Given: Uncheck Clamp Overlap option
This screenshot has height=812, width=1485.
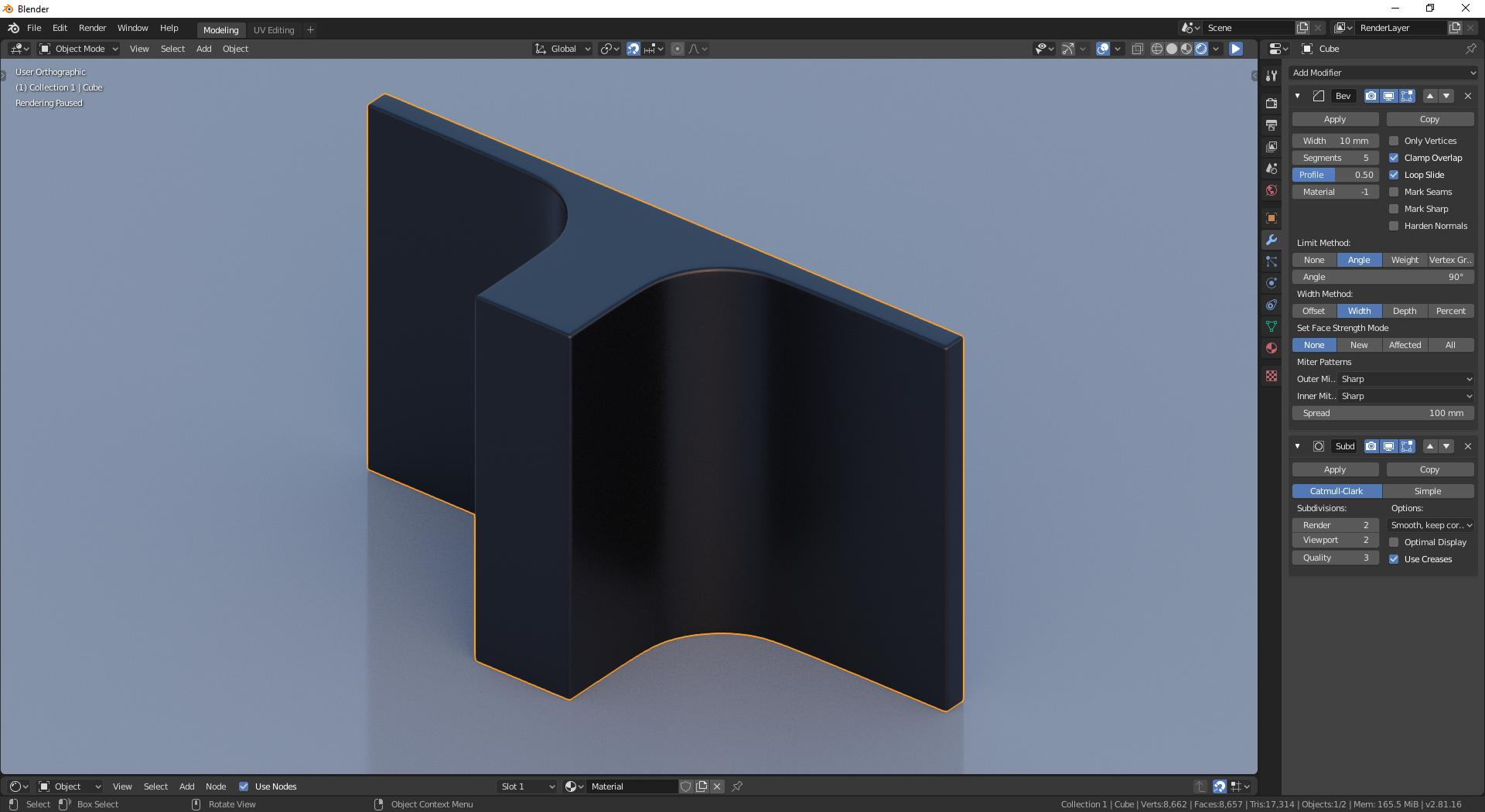Looking at the screenshot, I should tap(1394, 158).
